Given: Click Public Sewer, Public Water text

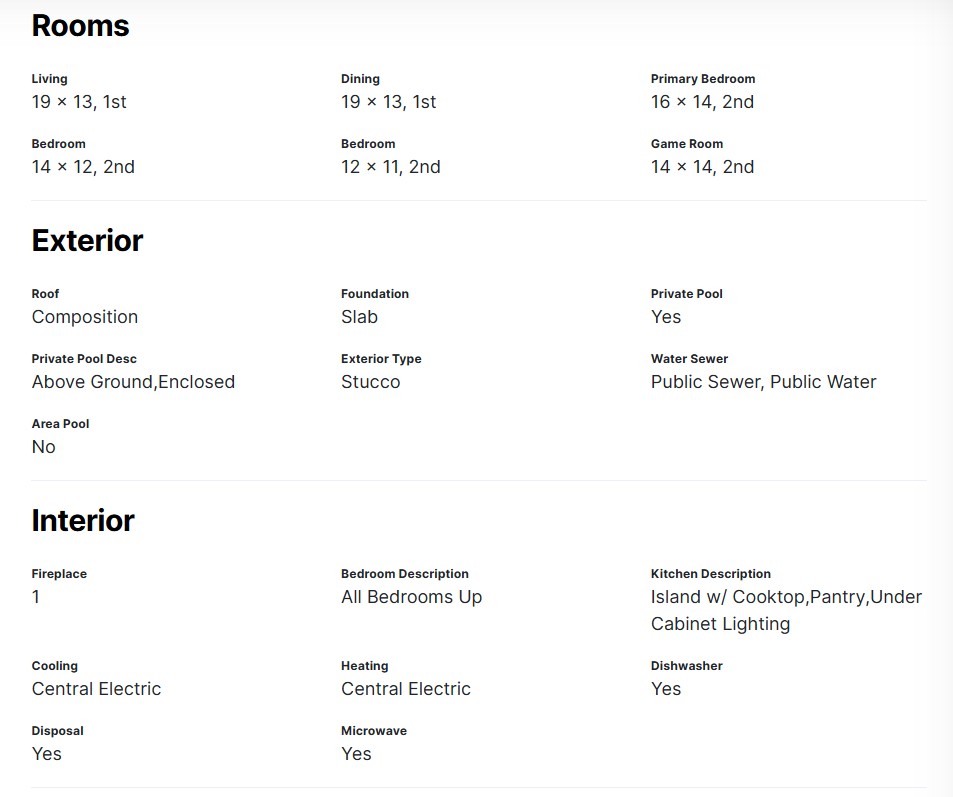Looking at the screenshot, I should click(763, 382).
